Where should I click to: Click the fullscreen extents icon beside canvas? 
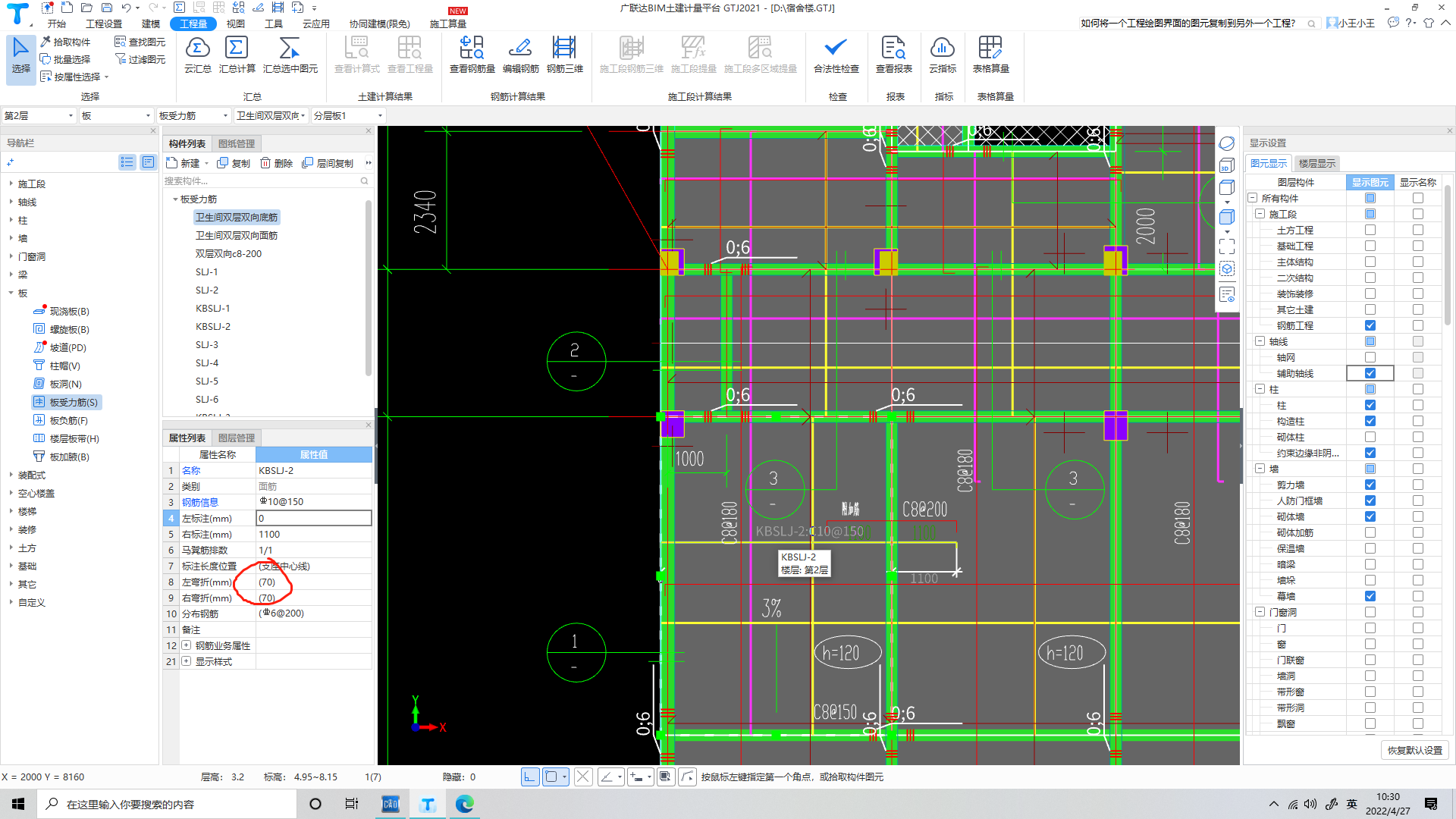click(1227, 246)
